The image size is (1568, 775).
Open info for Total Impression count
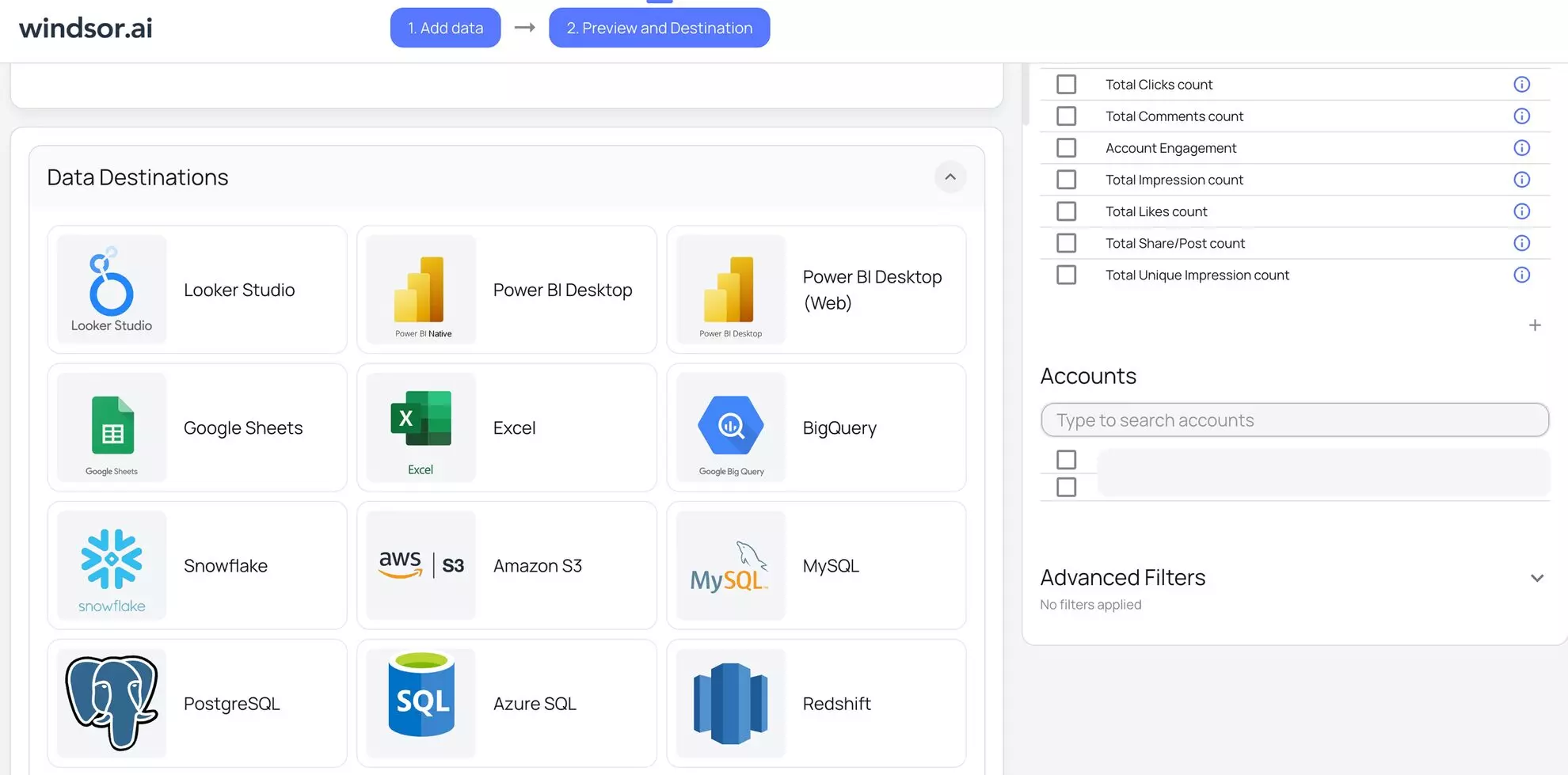pos(1521,180)
